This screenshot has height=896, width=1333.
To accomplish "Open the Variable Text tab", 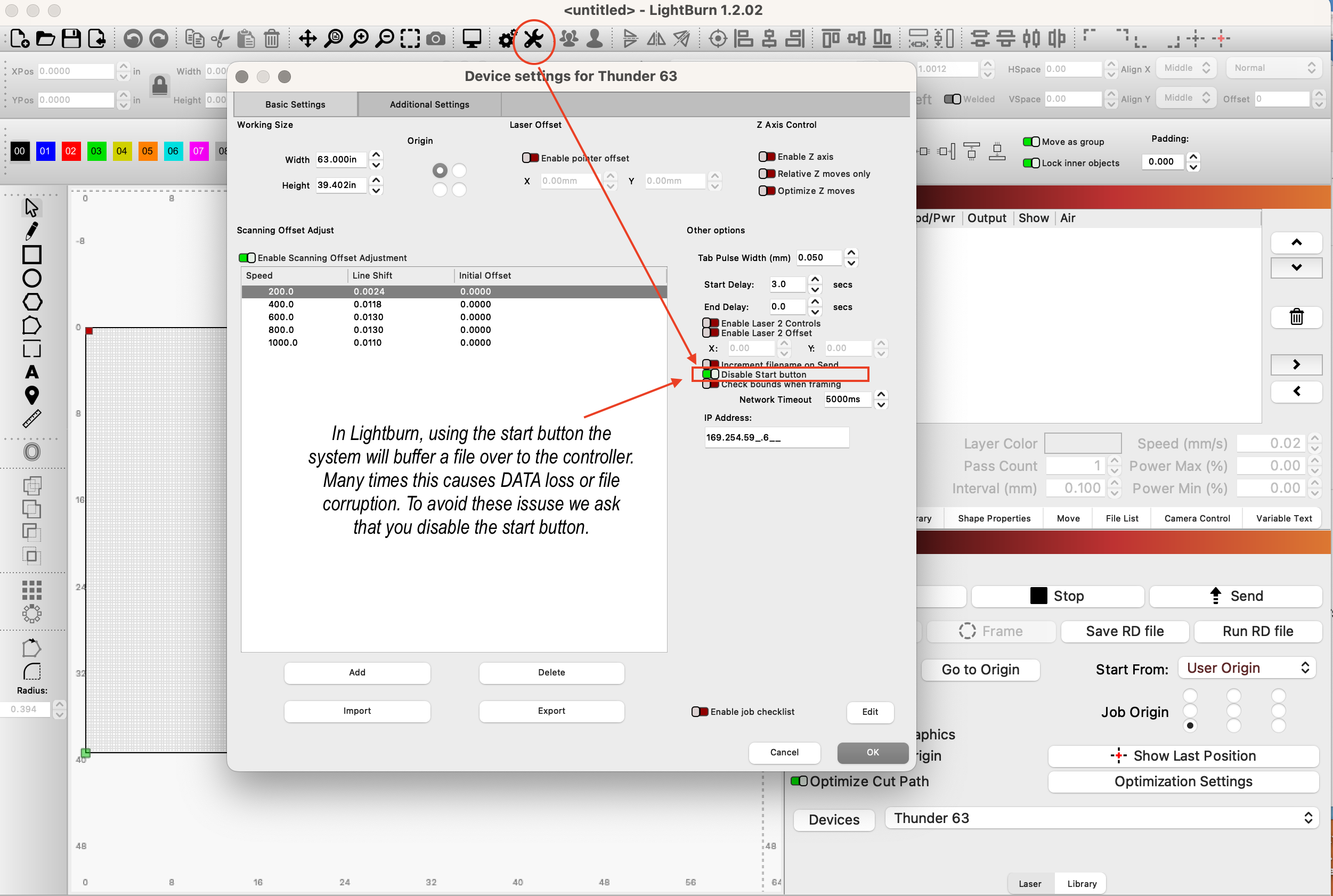I will (x=1283, y=518).
